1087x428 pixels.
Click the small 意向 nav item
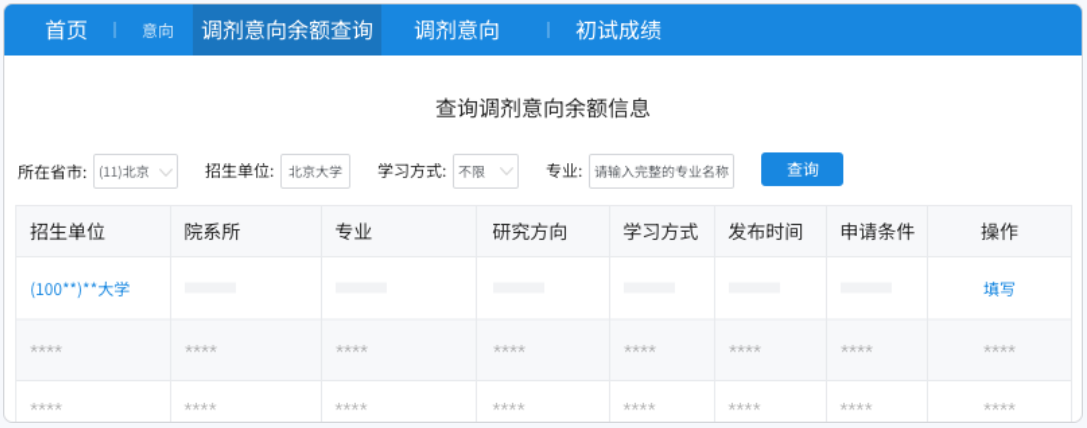click(157, 31)
